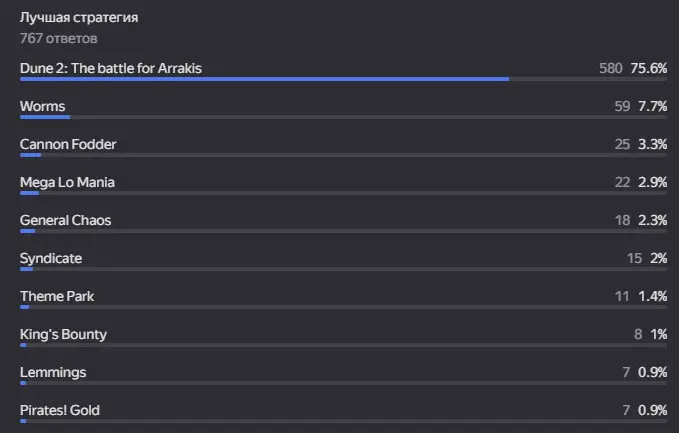The width and height of the screenshot is (679, 433).
Task: Click the 7.7% percentage for Worms
Action: [653, 107]
